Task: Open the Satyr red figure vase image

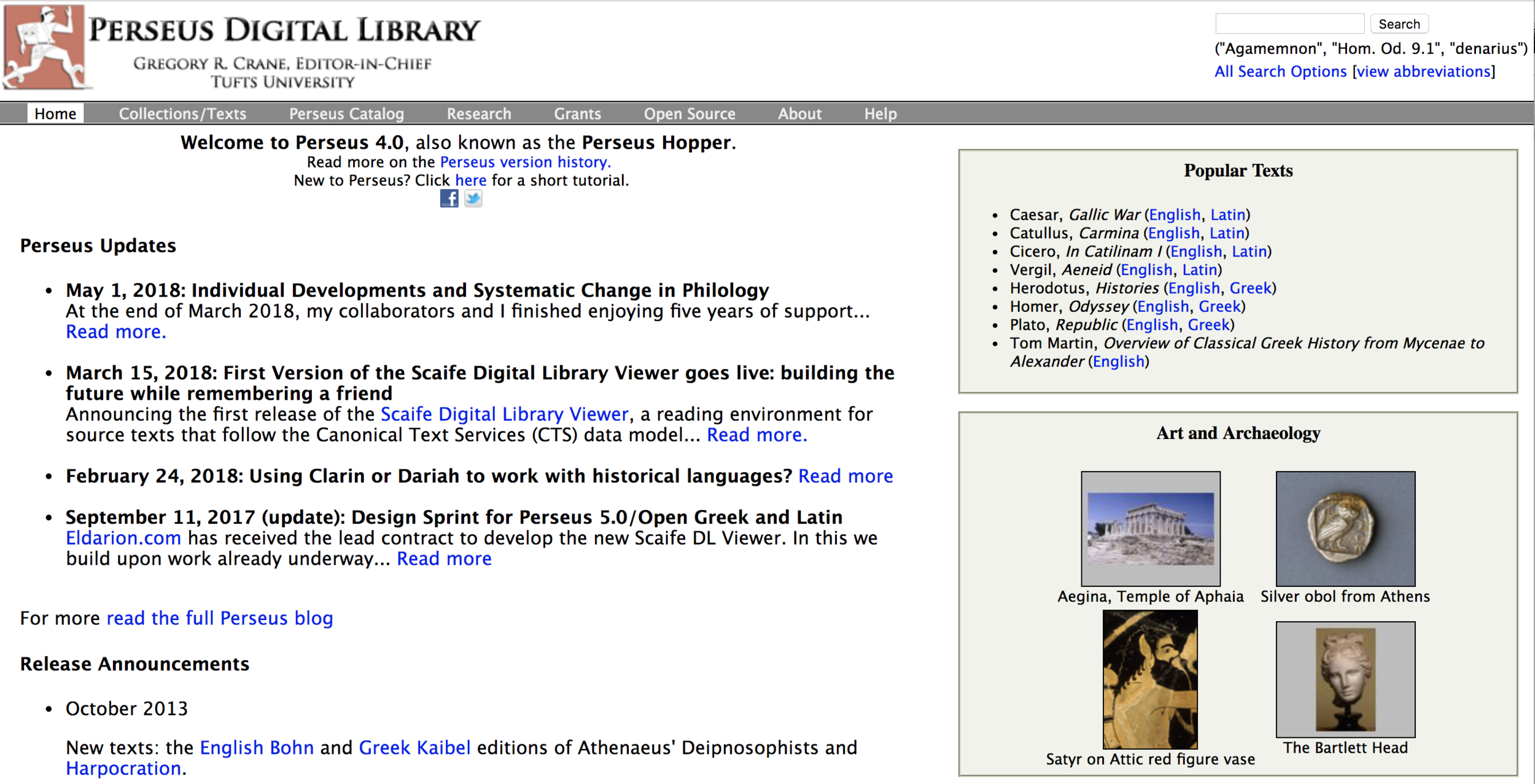Action: 1149,679
